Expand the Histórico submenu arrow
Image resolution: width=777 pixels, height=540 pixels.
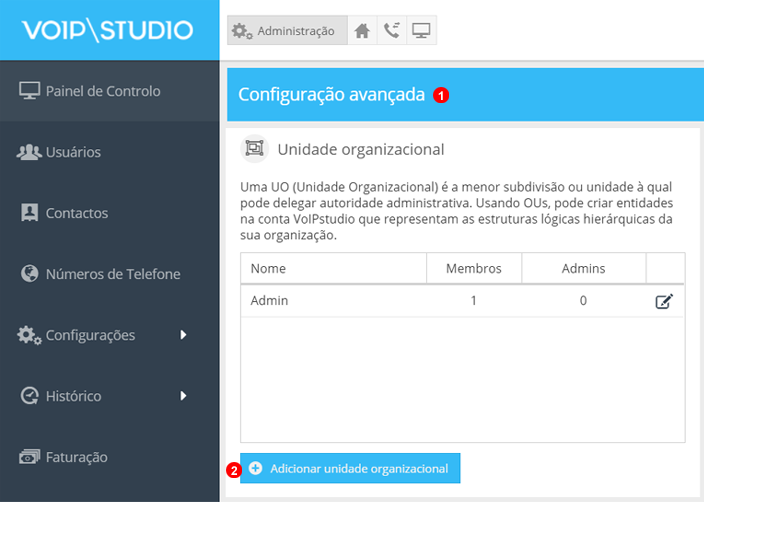[x=183, y=396]
